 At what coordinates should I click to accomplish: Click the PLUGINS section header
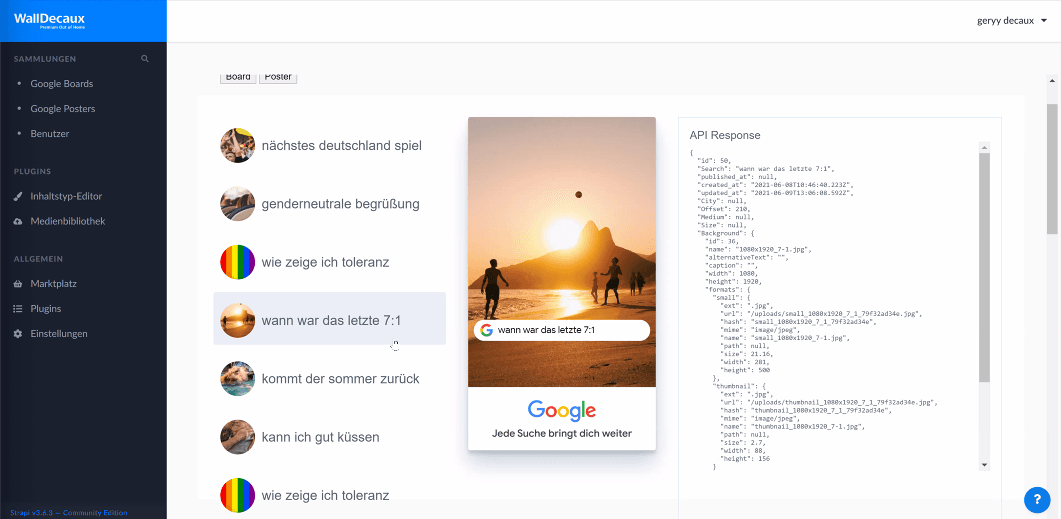coord(32,171)
